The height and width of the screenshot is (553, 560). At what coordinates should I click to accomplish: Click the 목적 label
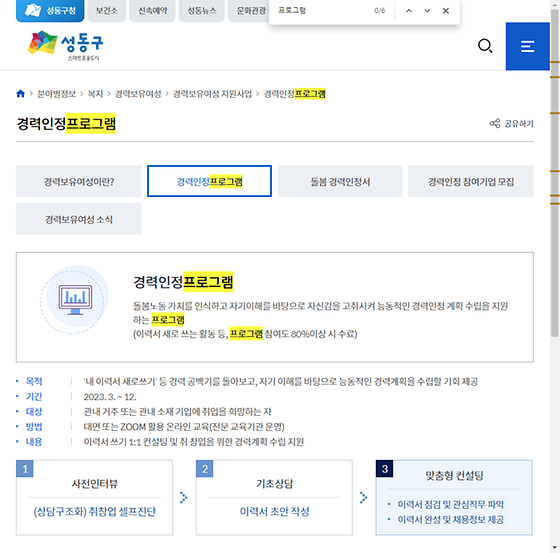point(34,382)
